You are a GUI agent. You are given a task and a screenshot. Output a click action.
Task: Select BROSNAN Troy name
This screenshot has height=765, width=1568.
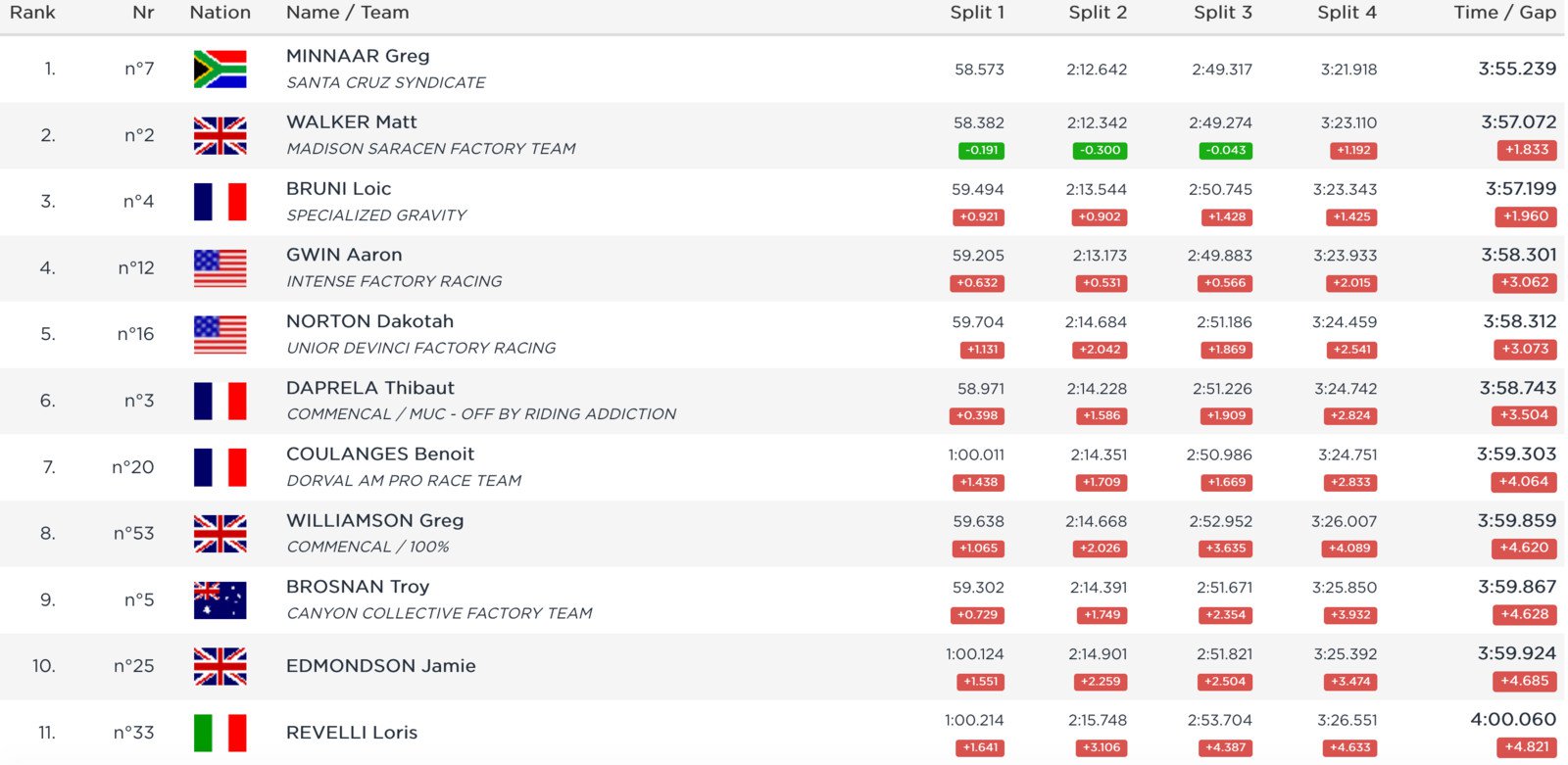point(358,587)
